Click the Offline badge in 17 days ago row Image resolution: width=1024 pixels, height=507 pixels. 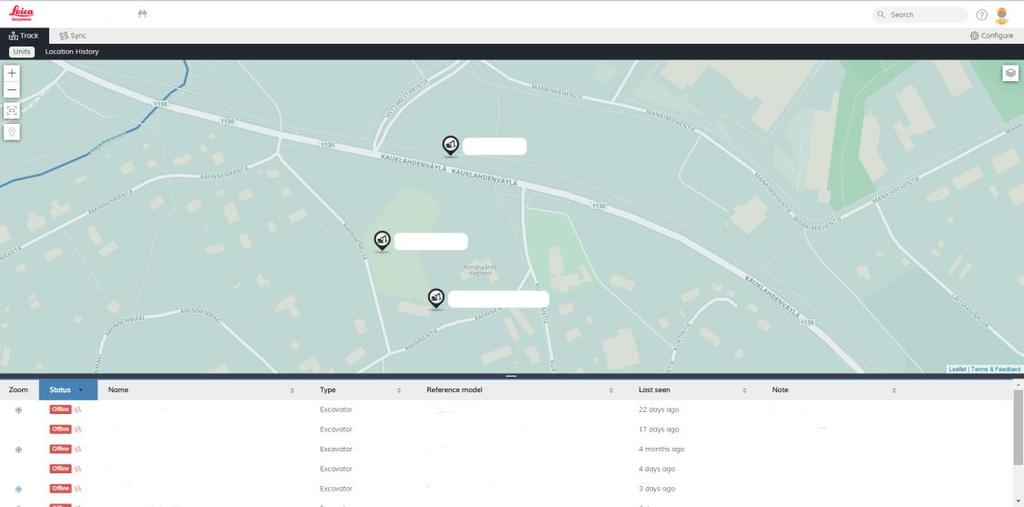click(61, 429)
